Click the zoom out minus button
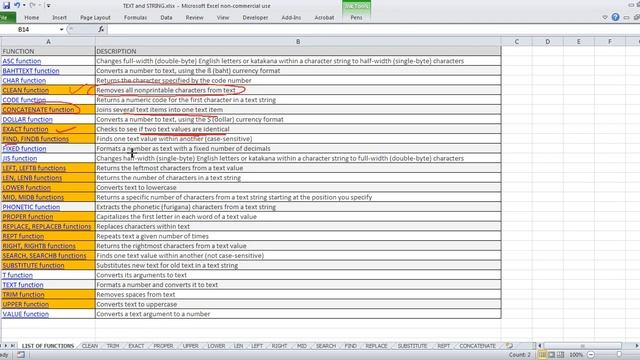 tap(591, 355)
